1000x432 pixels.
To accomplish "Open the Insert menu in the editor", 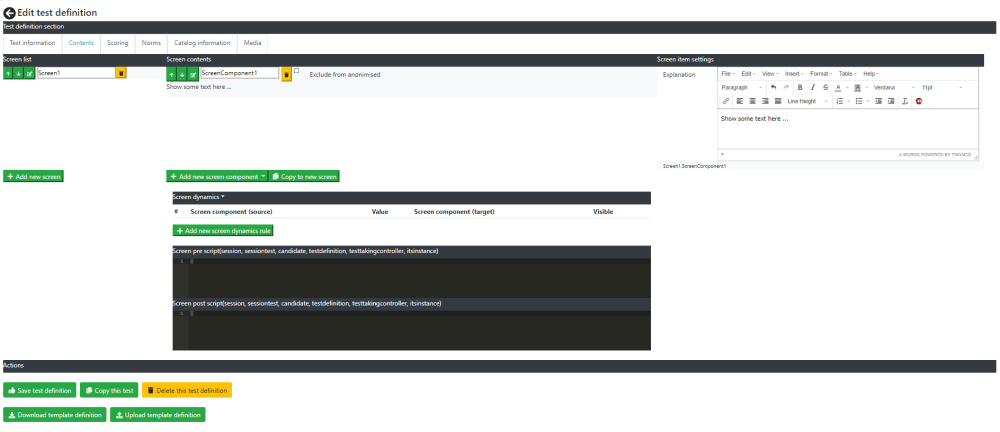I will click(794, 74).
